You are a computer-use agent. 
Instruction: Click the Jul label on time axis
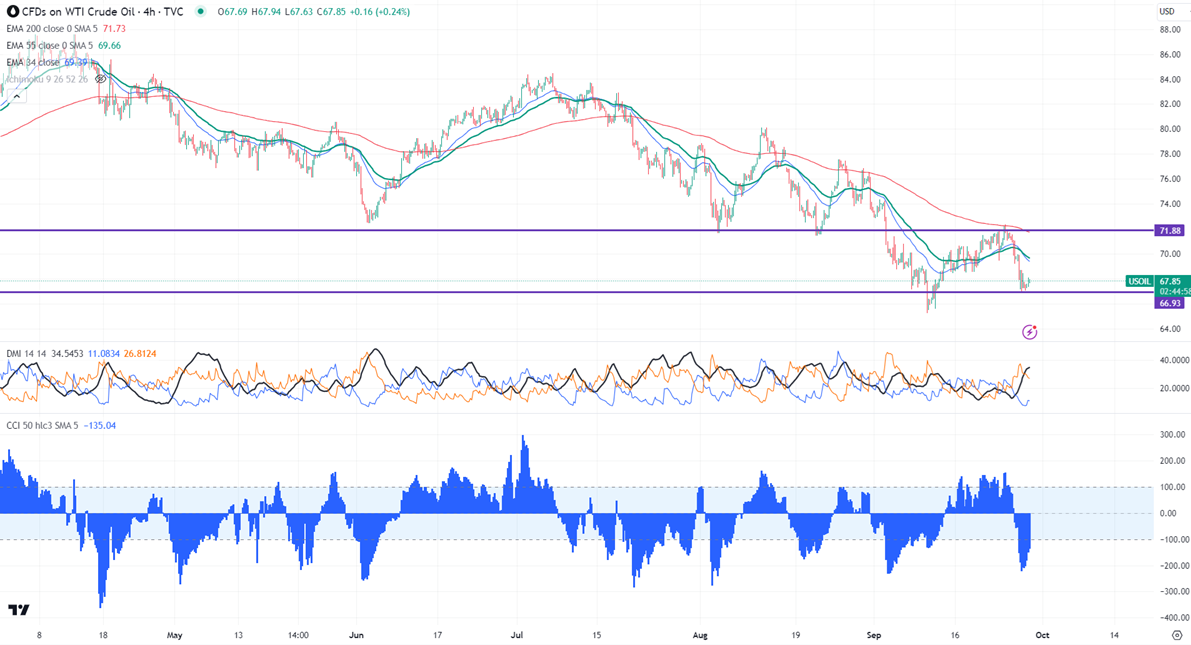[517, 635]
